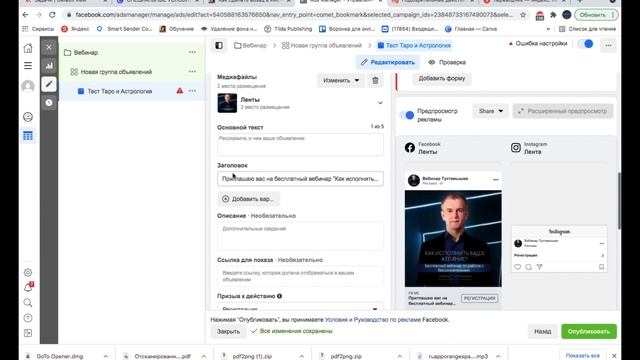Screen dimensions: 640x360
Task: Open notifications bell with red badge
Action: pos(28,287)
